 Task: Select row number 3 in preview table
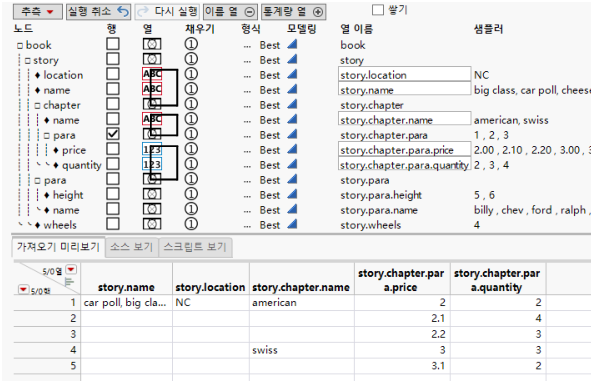click(47, 334)
